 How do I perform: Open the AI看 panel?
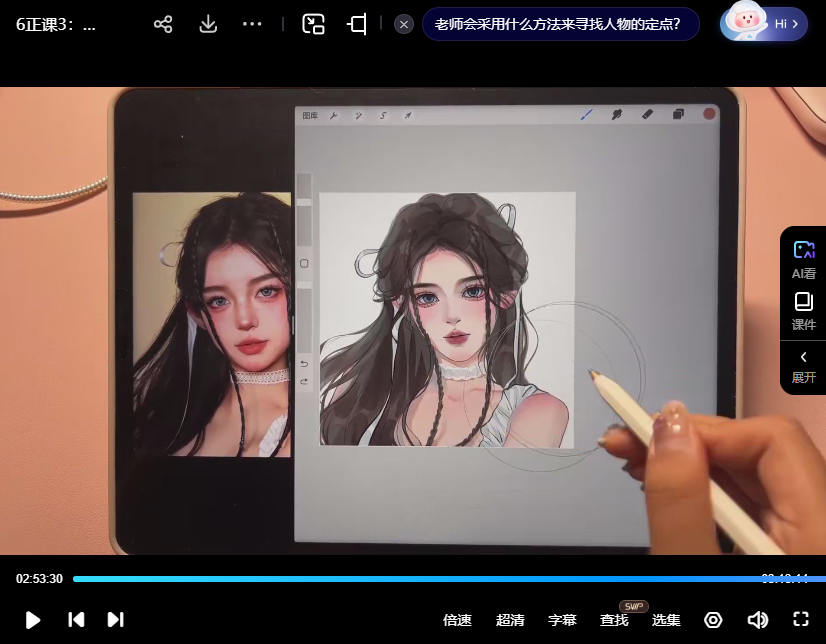point(803,259)
